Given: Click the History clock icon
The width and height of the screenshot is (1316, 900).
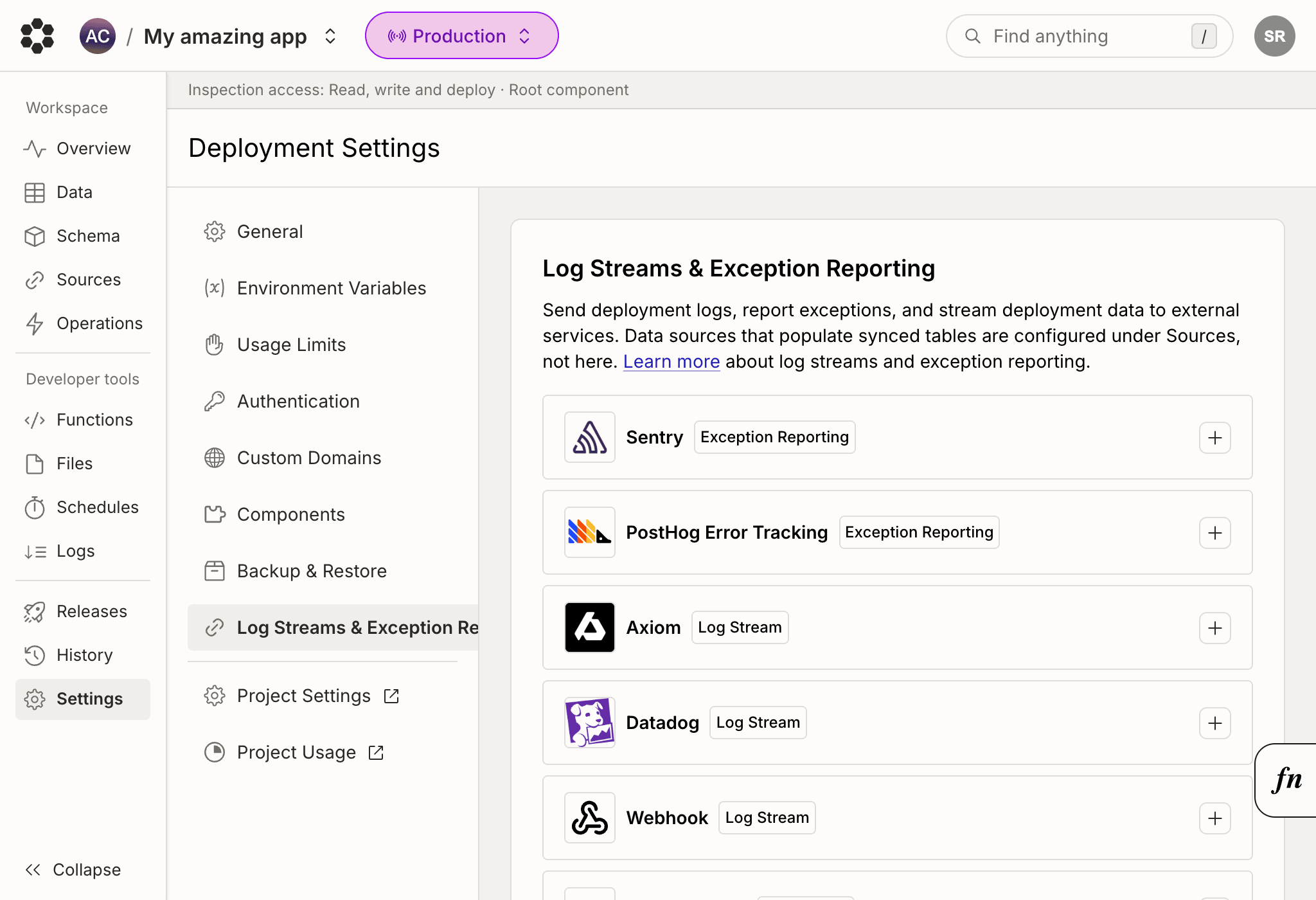Looking at the screenshot, I should coord(35,655).
